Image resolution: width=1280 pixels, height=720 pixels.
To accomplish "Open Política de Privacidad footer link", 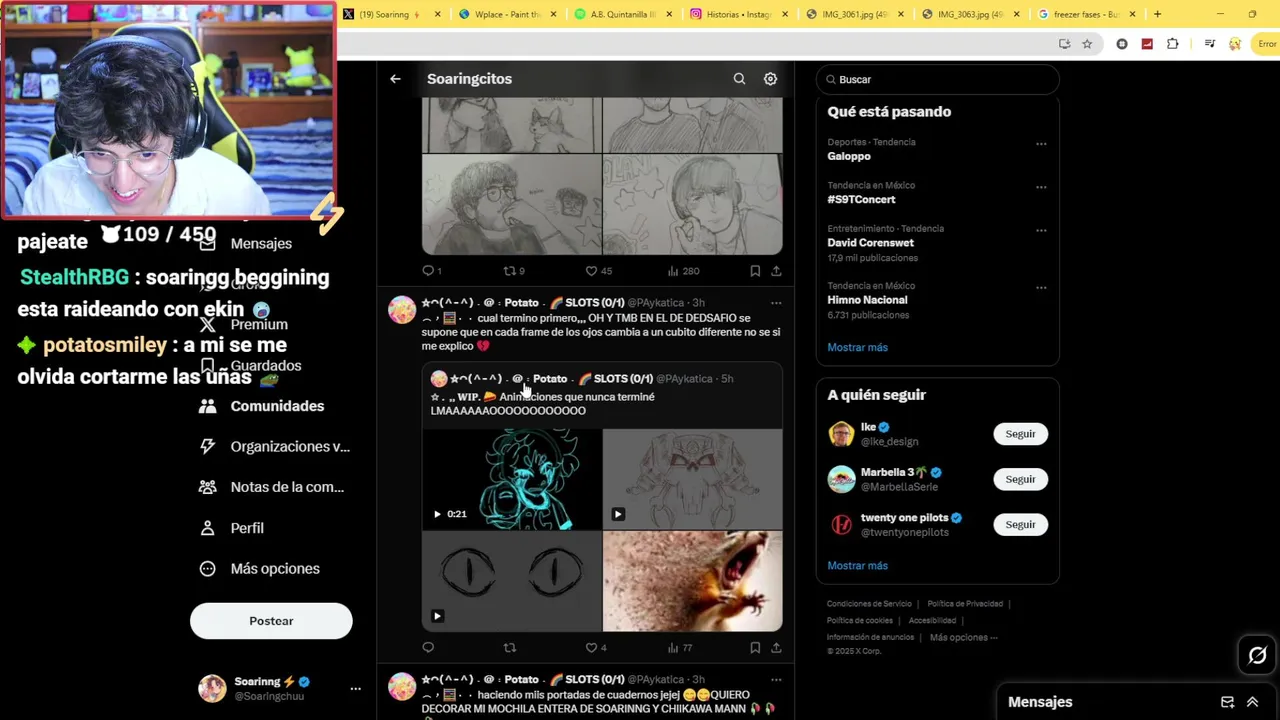I will point(965,604).
